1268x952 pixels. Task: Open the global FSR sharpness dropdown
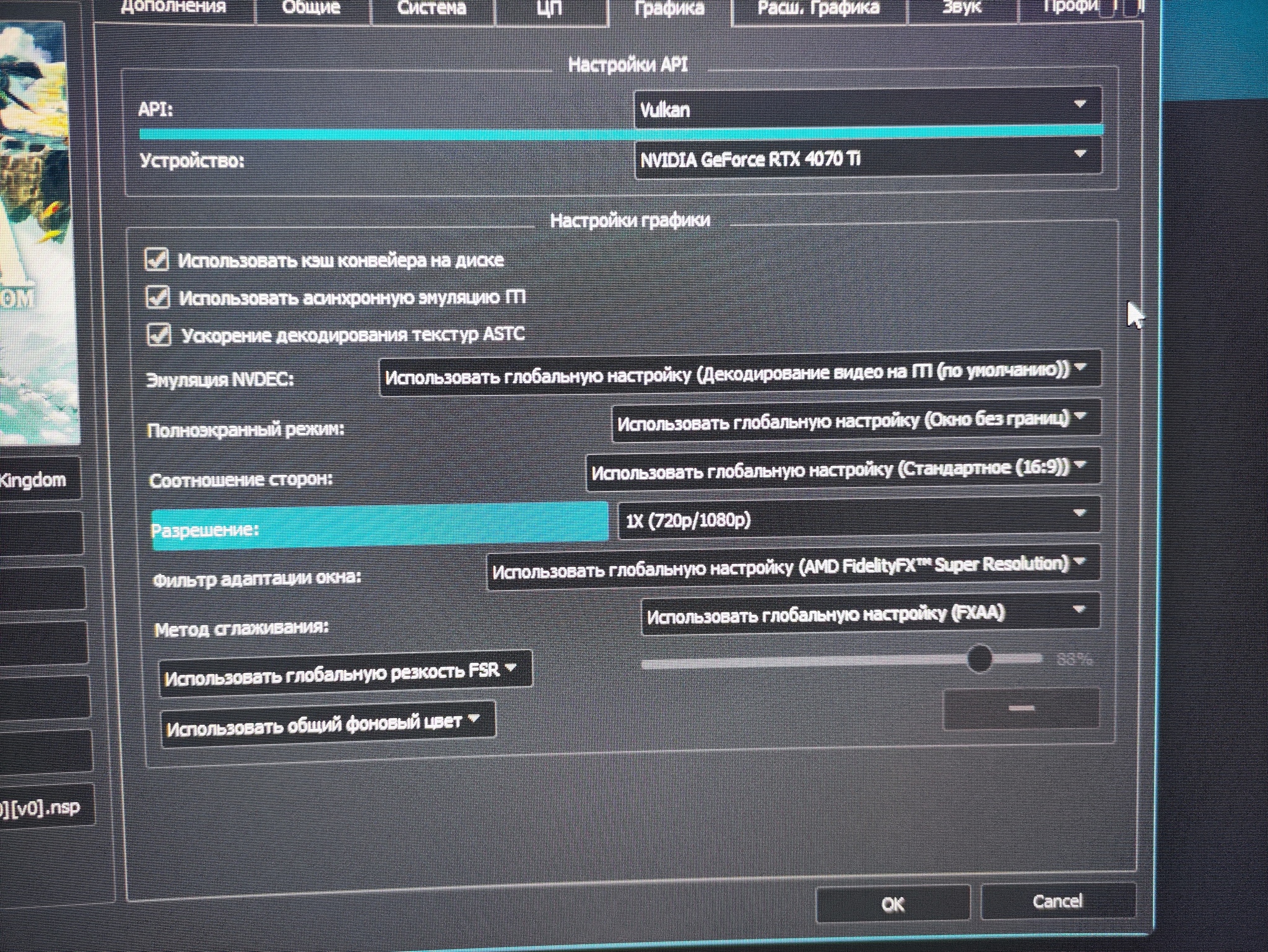[x=344, y=672]
